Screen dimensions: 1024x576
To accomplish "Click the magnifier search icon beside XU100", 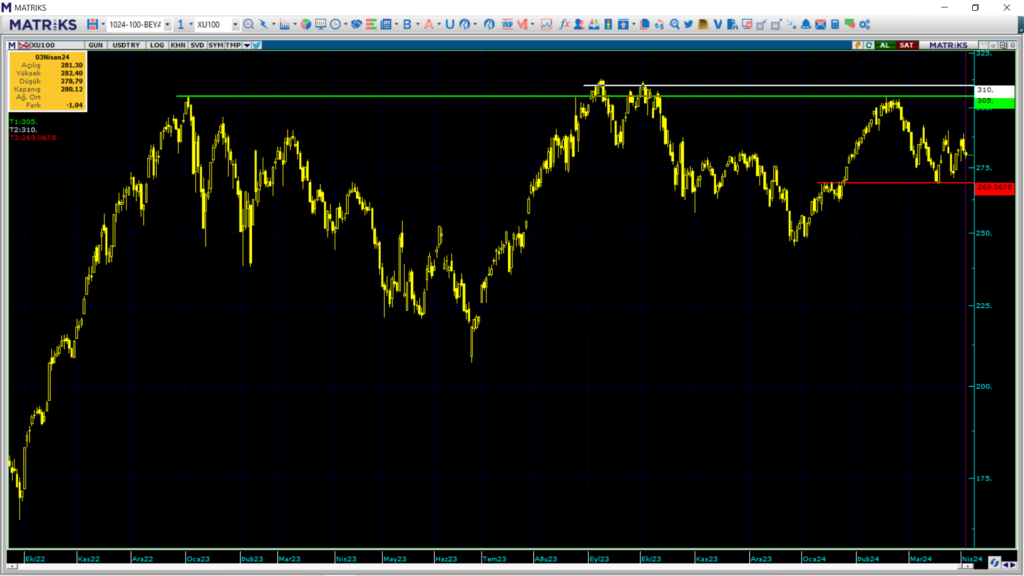I will 249,23.
